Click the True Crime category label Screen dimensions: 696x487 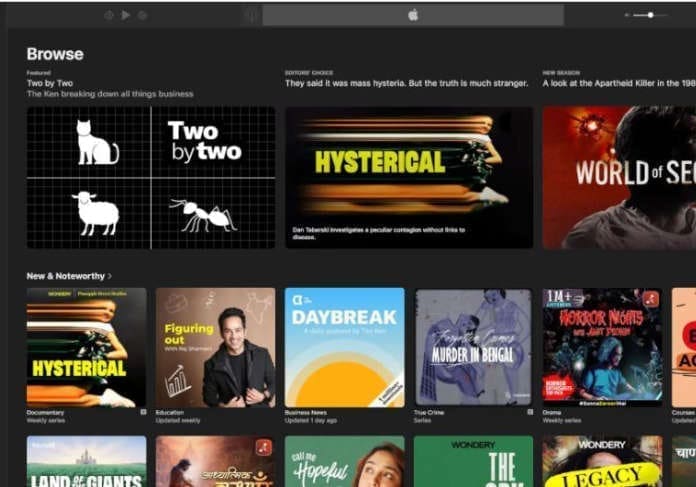[429, 412]
